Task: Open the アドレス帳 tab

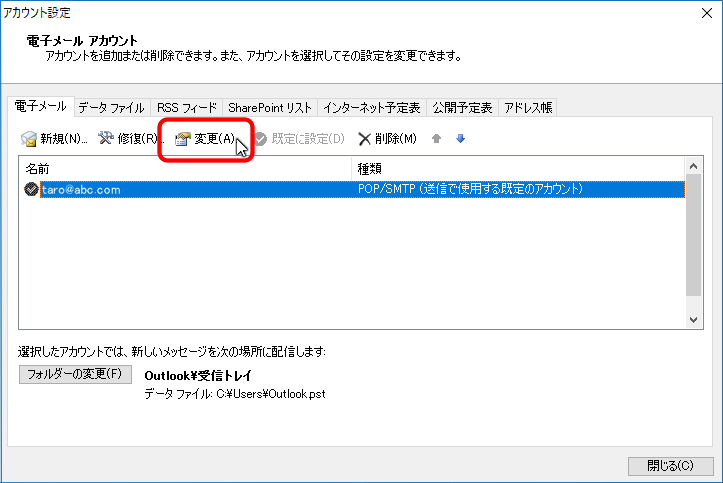Action: 527,108
